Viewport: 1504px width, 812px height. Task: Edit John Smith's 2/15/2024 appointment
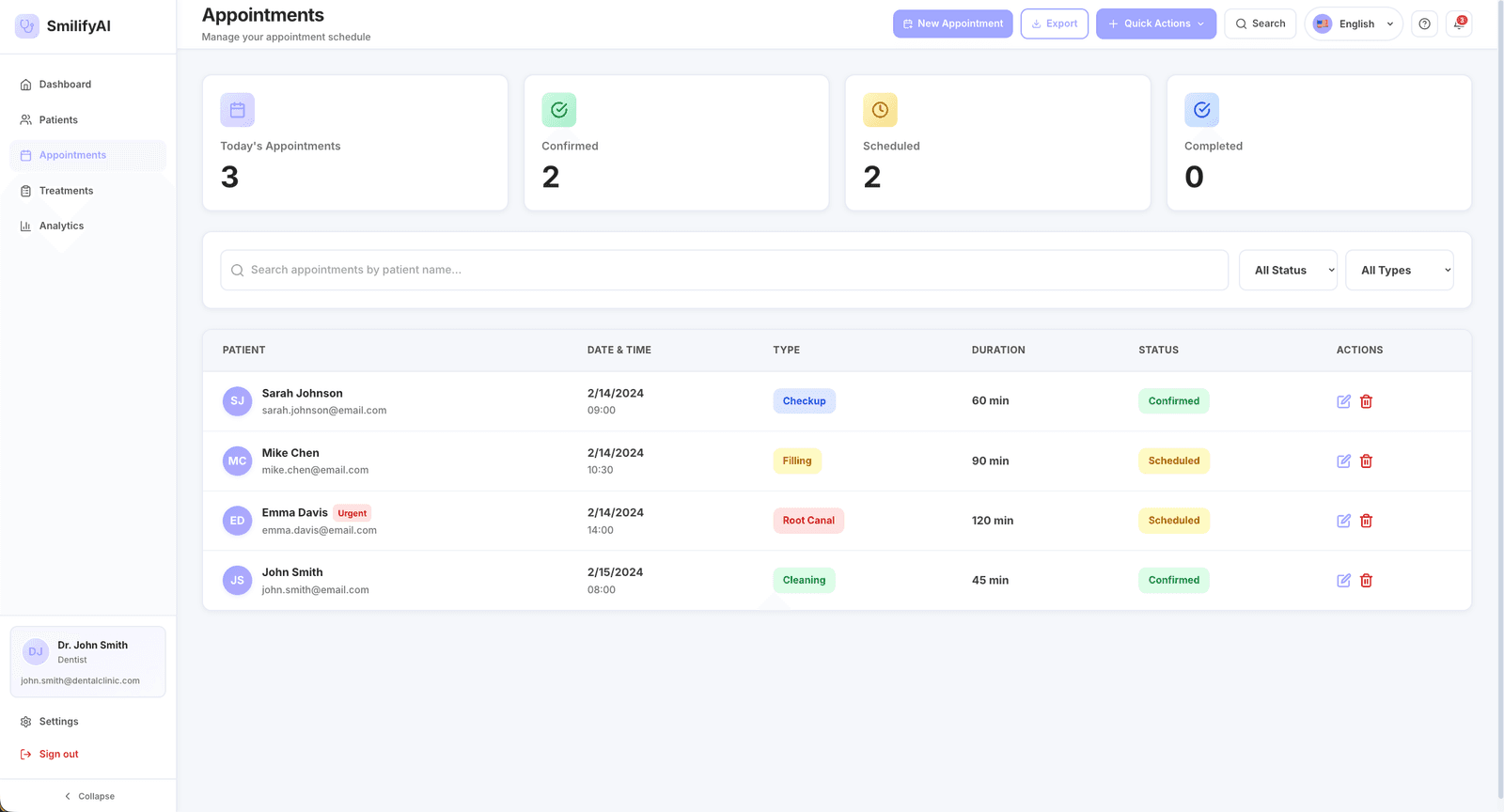click(1343, 581)
